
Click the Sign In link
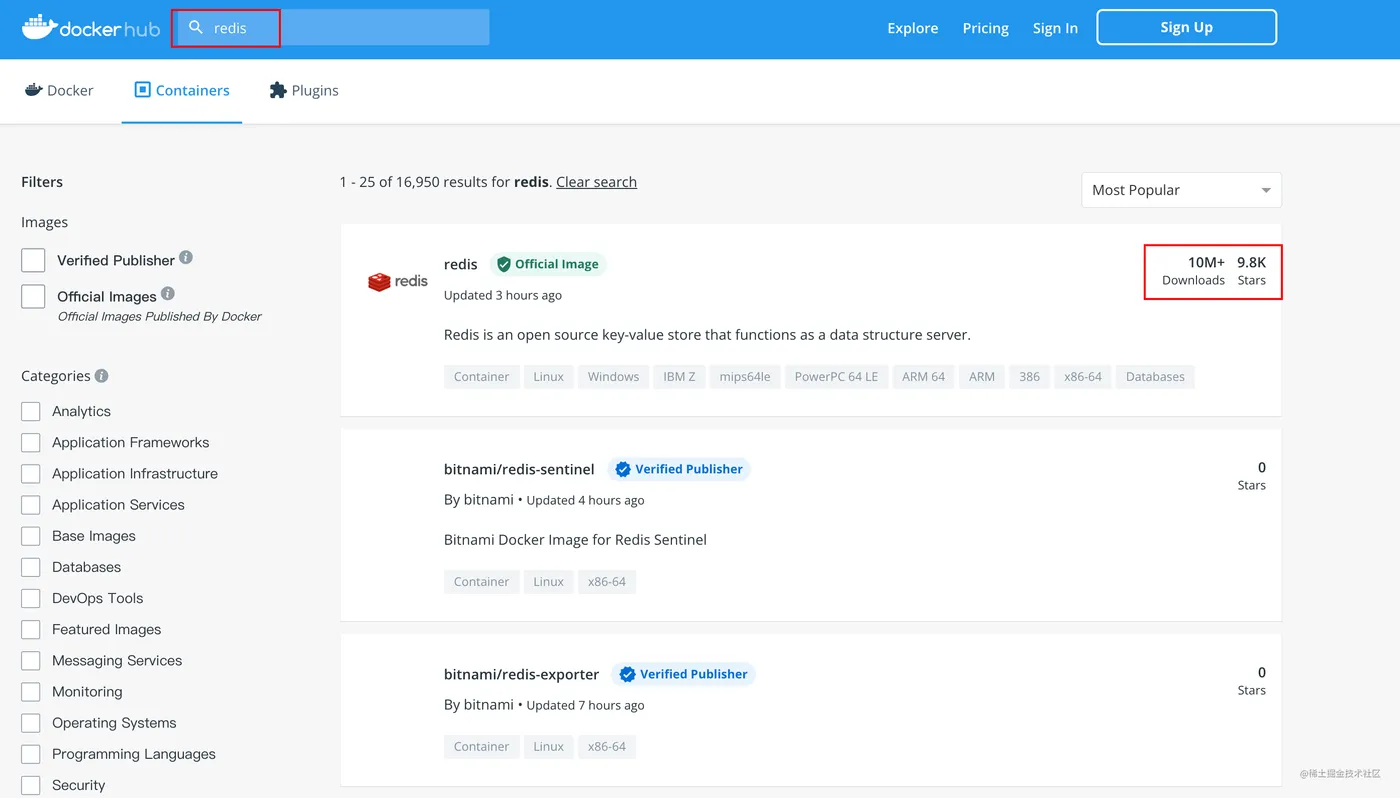(x=1055, y=28)
